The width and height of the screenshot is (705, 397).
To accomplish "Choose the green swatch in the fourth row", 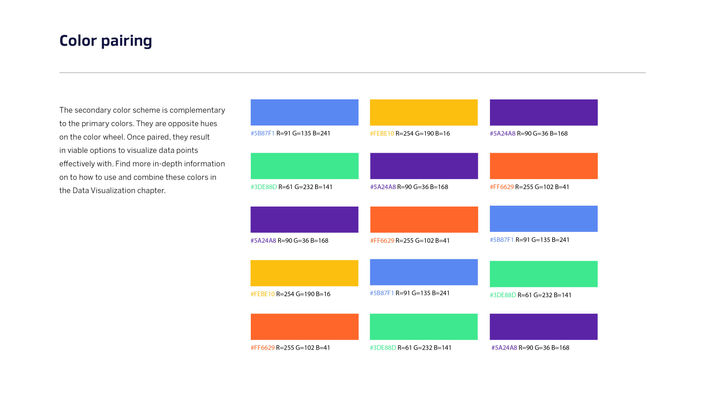I will (544, 274).
